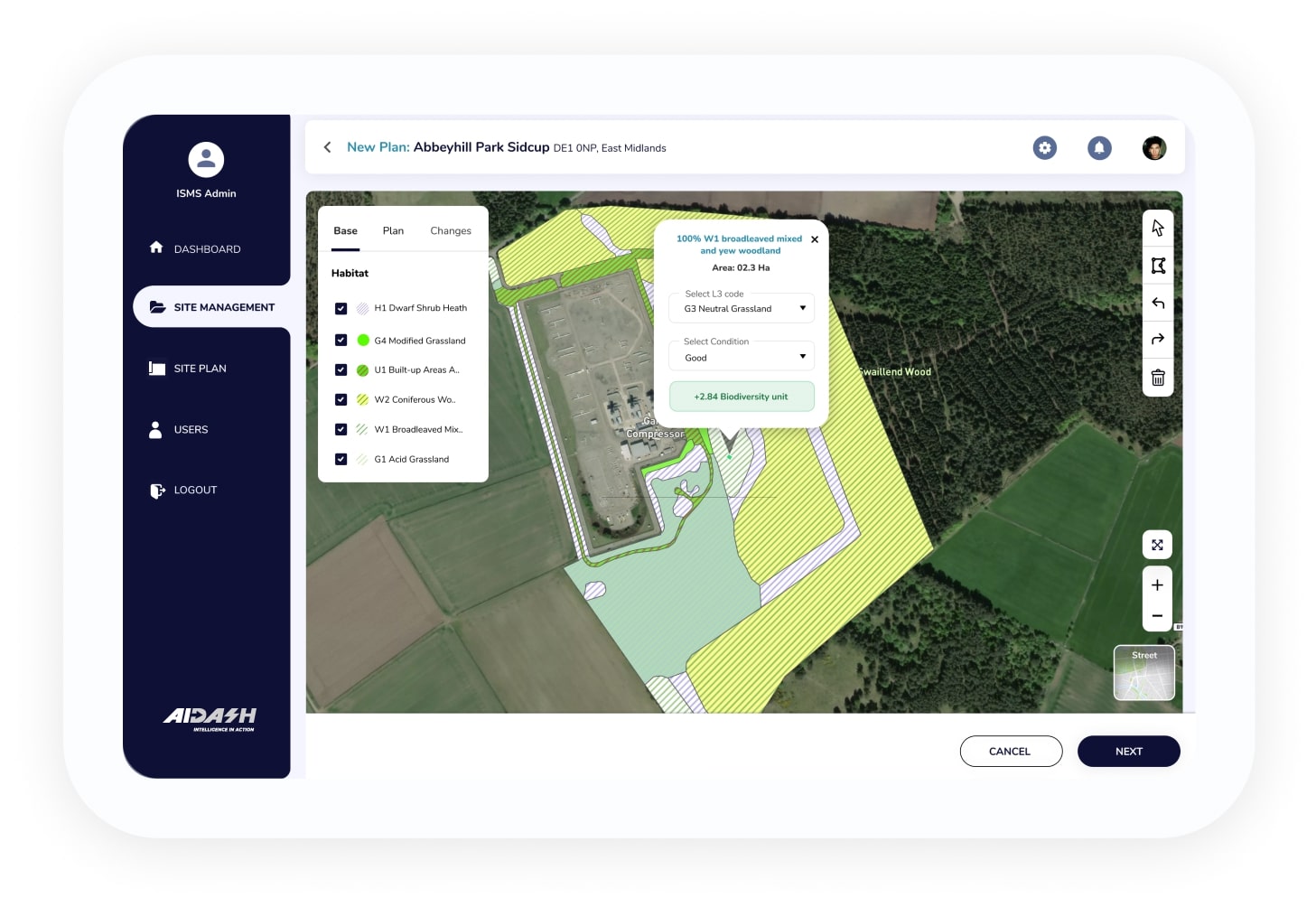The height and width of the screenshot is (907, 1316).
Task: Click Area: 02.3 Ha text
Action: click(x=741, y=268)
